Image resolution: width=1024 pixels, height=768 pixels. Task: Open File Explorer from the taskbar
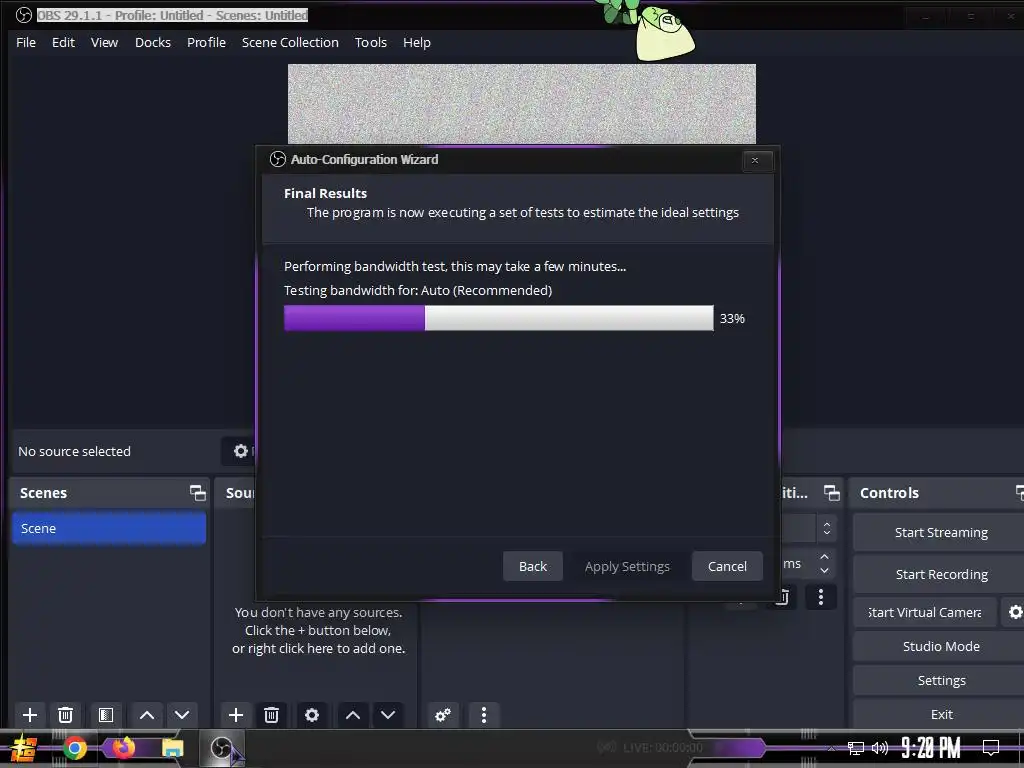coord(172,748)
